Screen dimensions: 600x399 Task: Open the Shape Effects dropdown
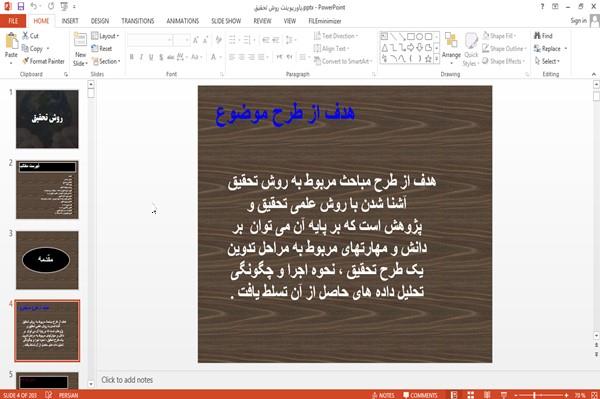pyautogui.click(x=503, y=61)
